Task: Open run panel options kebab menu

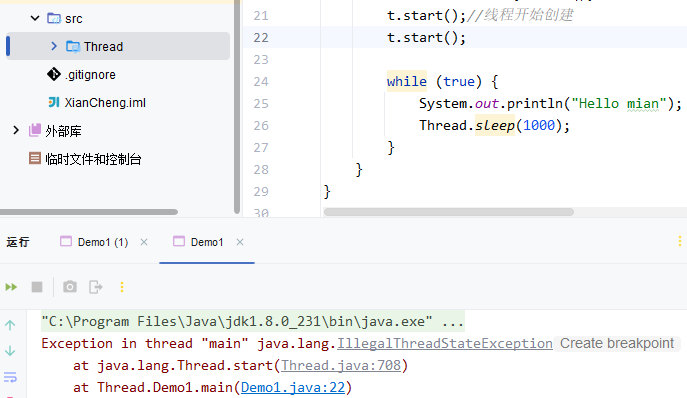Action: 680,241
